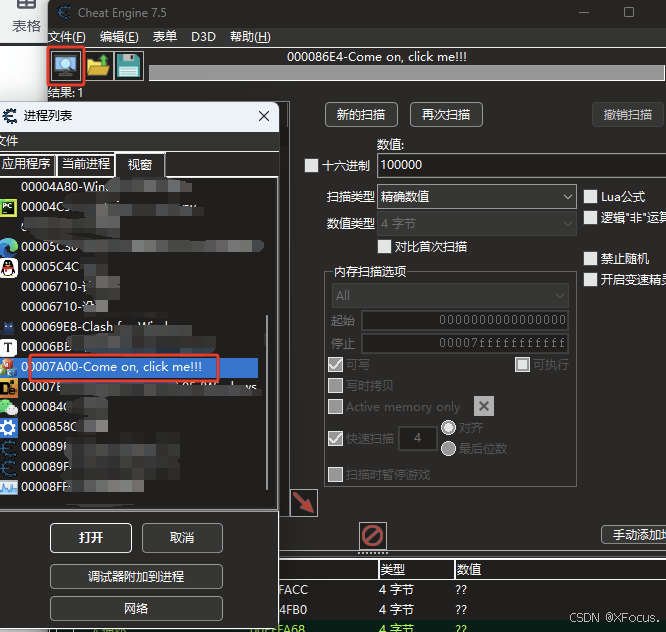Click the red arrow add-to-address-list icon
666x632 pixels.
[x=304, y=503]
